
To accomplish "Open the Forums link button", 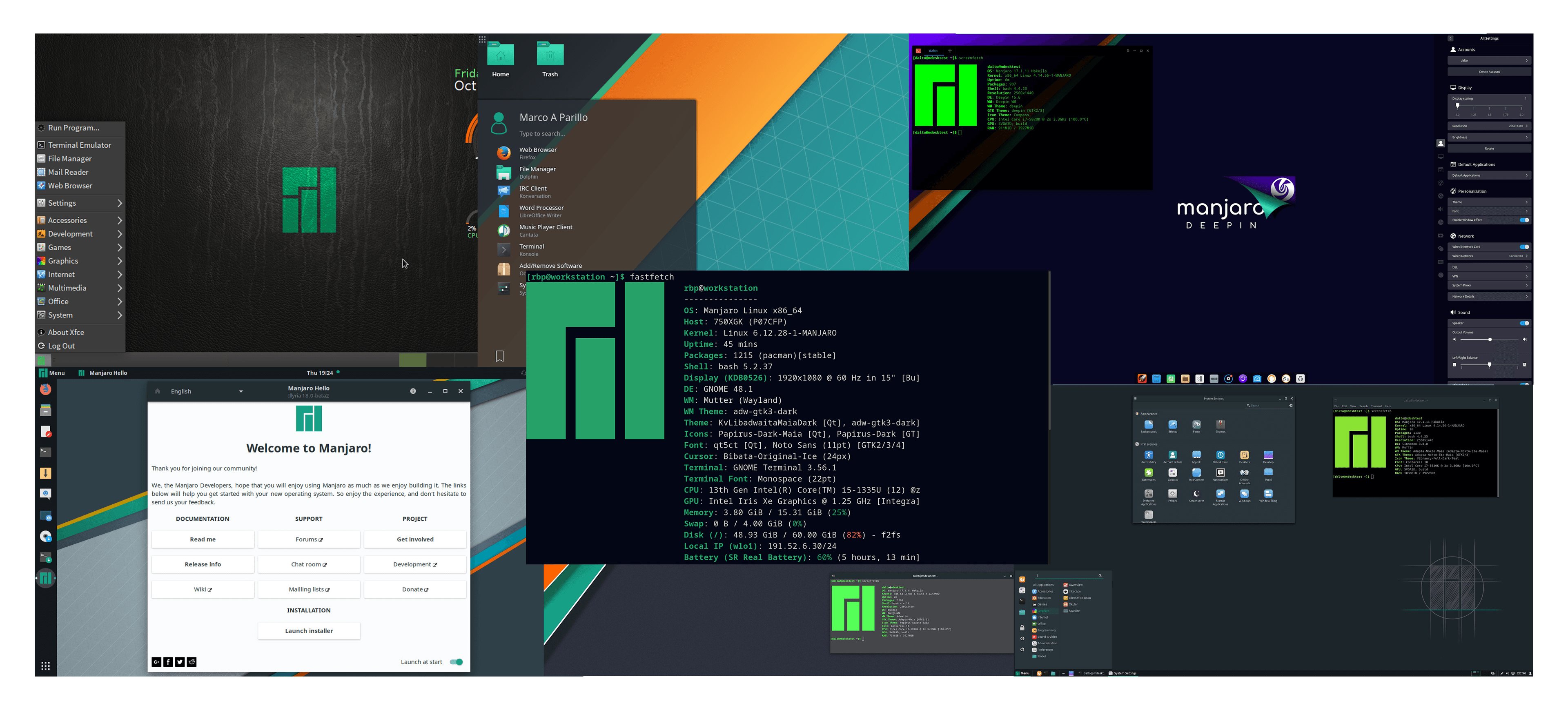I will tap(309, 540).
